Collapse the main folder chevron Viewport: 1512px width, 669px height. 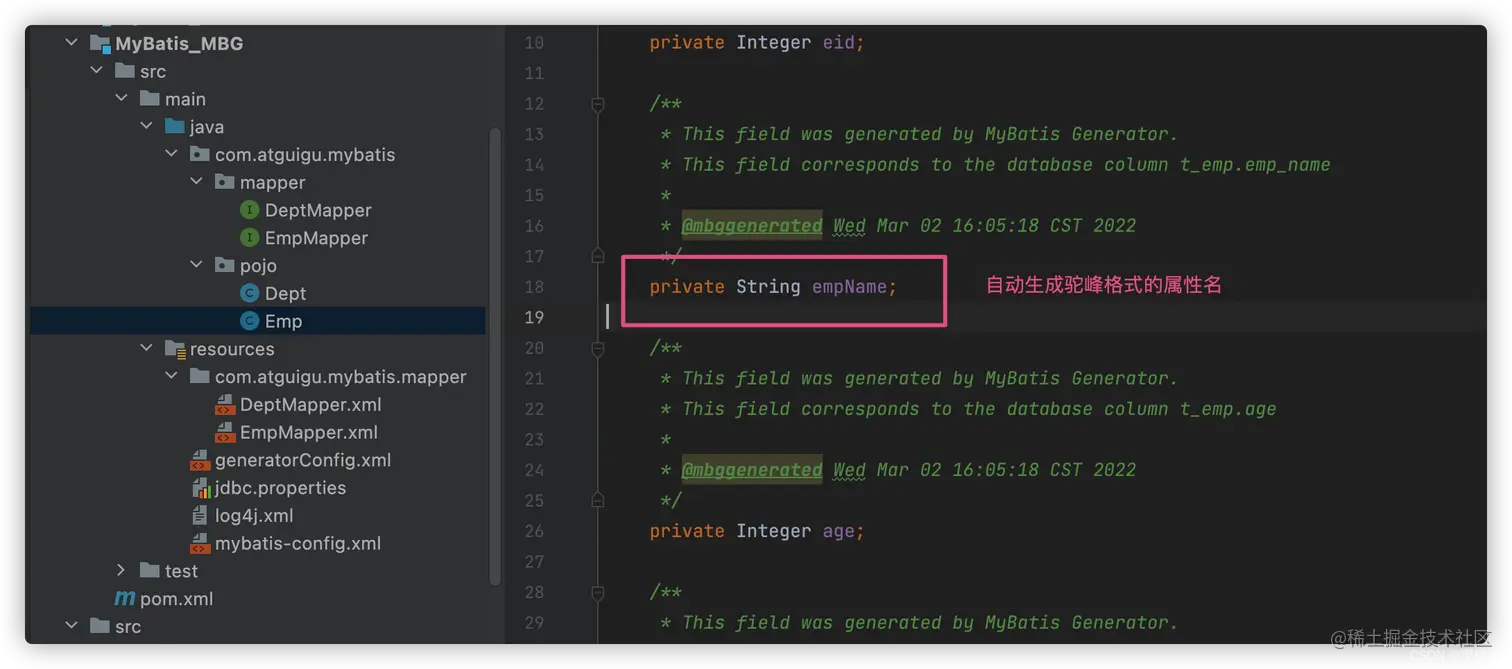pyautogui.click(x=121, y=99)
